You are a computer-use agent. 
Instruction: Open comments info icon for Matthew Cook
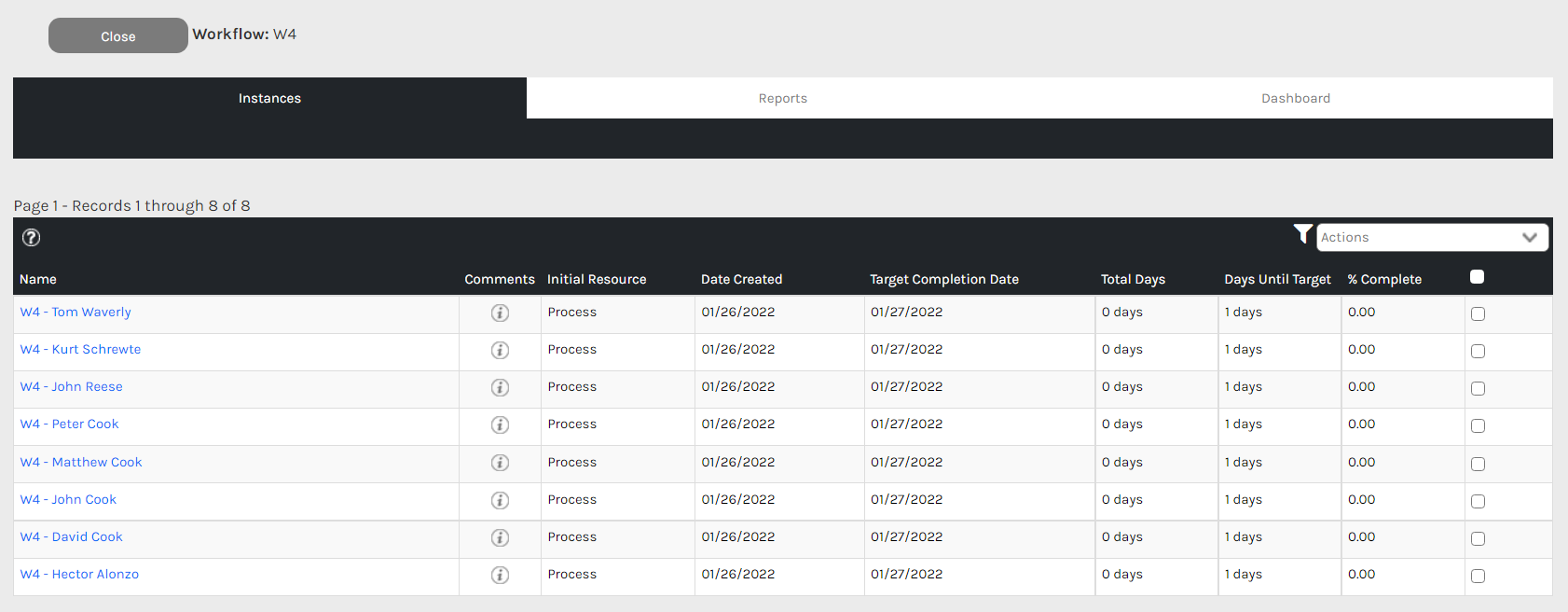point(500,463)
